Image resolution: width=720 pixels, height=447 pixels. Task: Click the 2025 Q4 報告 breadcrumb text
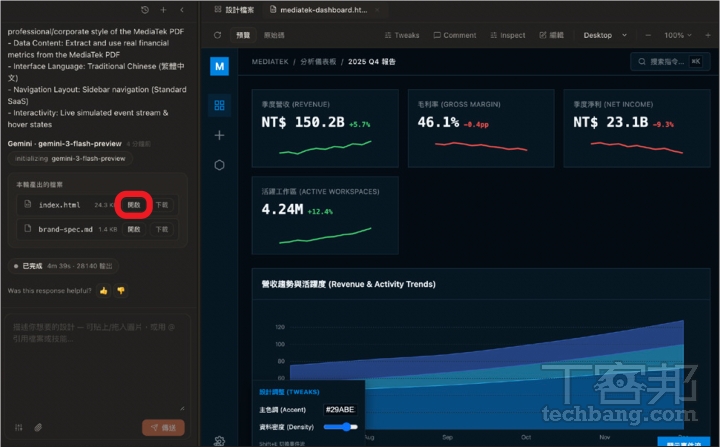pyautogui.click(x=371, y=62)
